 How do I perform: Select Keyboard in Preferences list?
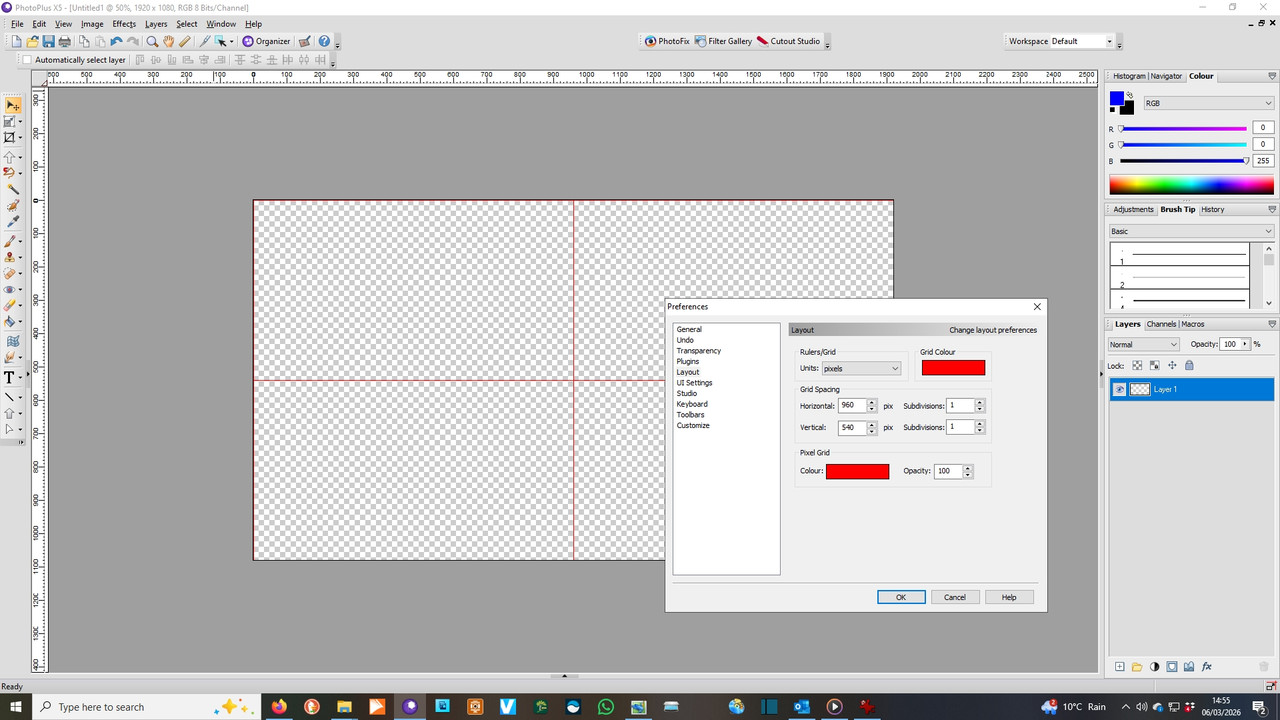(691, 404)
